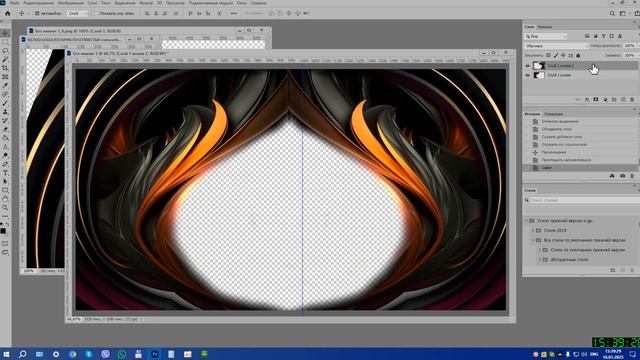Select the Zoom tool in the toolbox
This screenshot has width=640, height=360.
(x=5, y=208)
